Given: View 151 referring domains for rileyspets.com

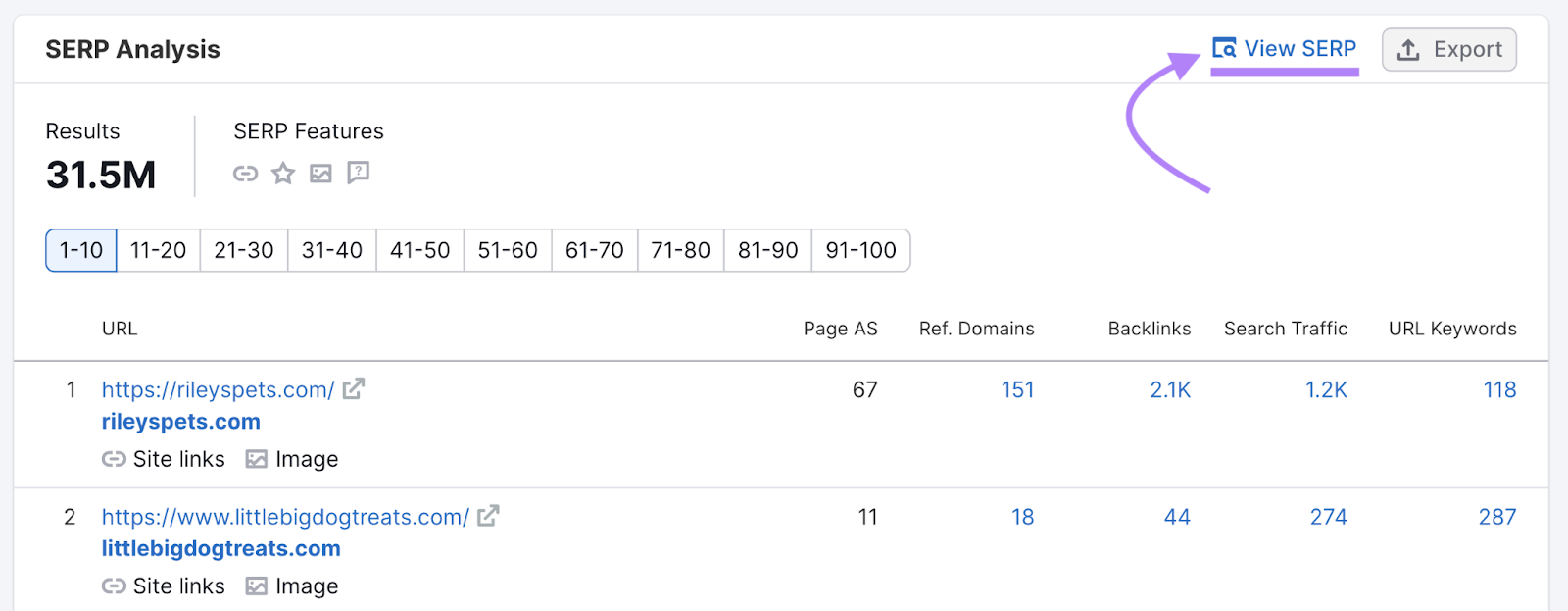Looking at the screenshot, I should point(1018,389).
